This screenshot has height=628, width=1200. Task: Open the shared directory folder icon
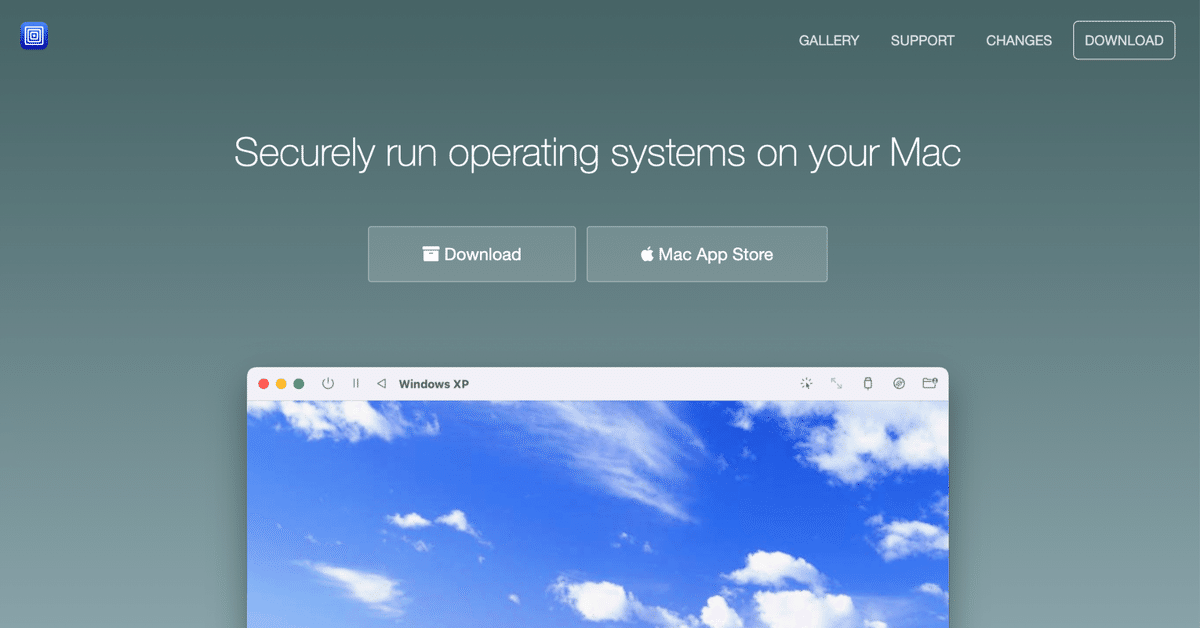point(930,383)
